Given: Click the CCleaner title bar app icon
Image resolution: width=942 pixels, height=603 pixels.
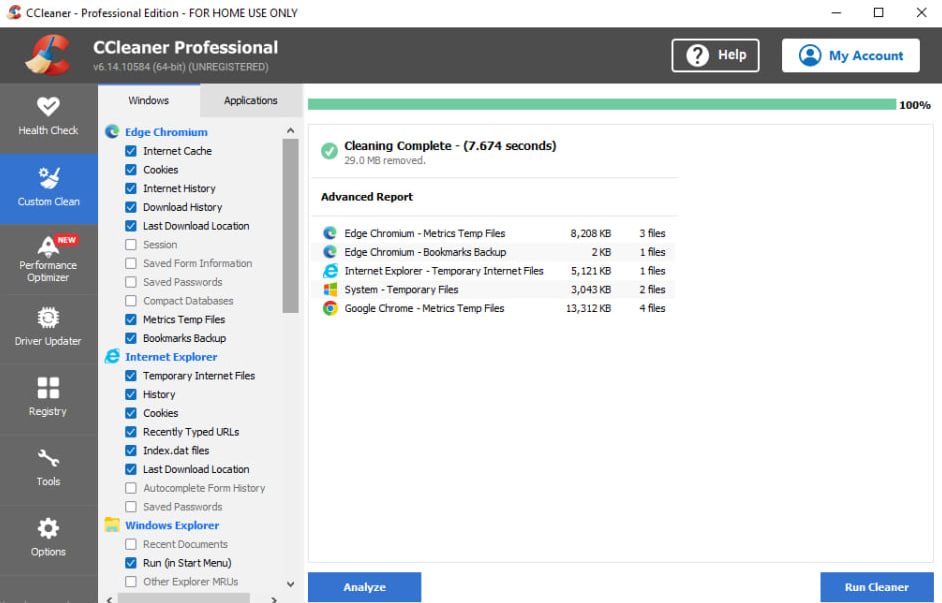Looking at the screenshot, I should pyautogui.click(x=14, y=13).
